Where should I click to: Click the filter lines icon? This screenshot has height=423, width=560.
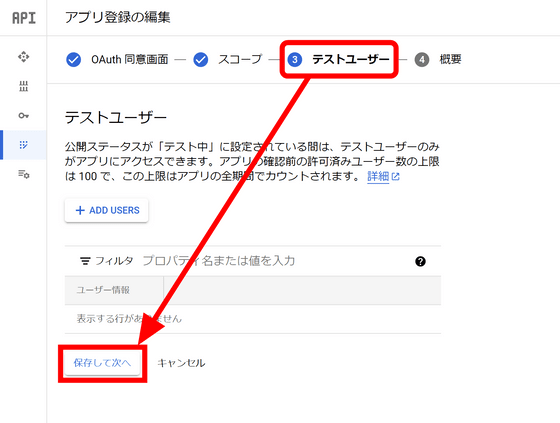point(85,261)
